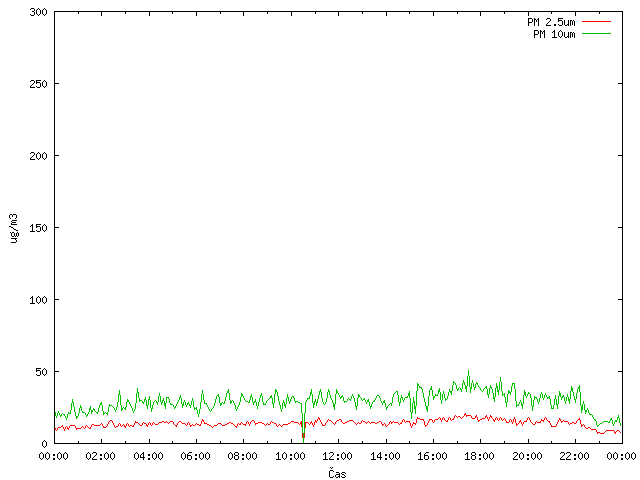Click the x-axis time label 20:00

(527, 456)
